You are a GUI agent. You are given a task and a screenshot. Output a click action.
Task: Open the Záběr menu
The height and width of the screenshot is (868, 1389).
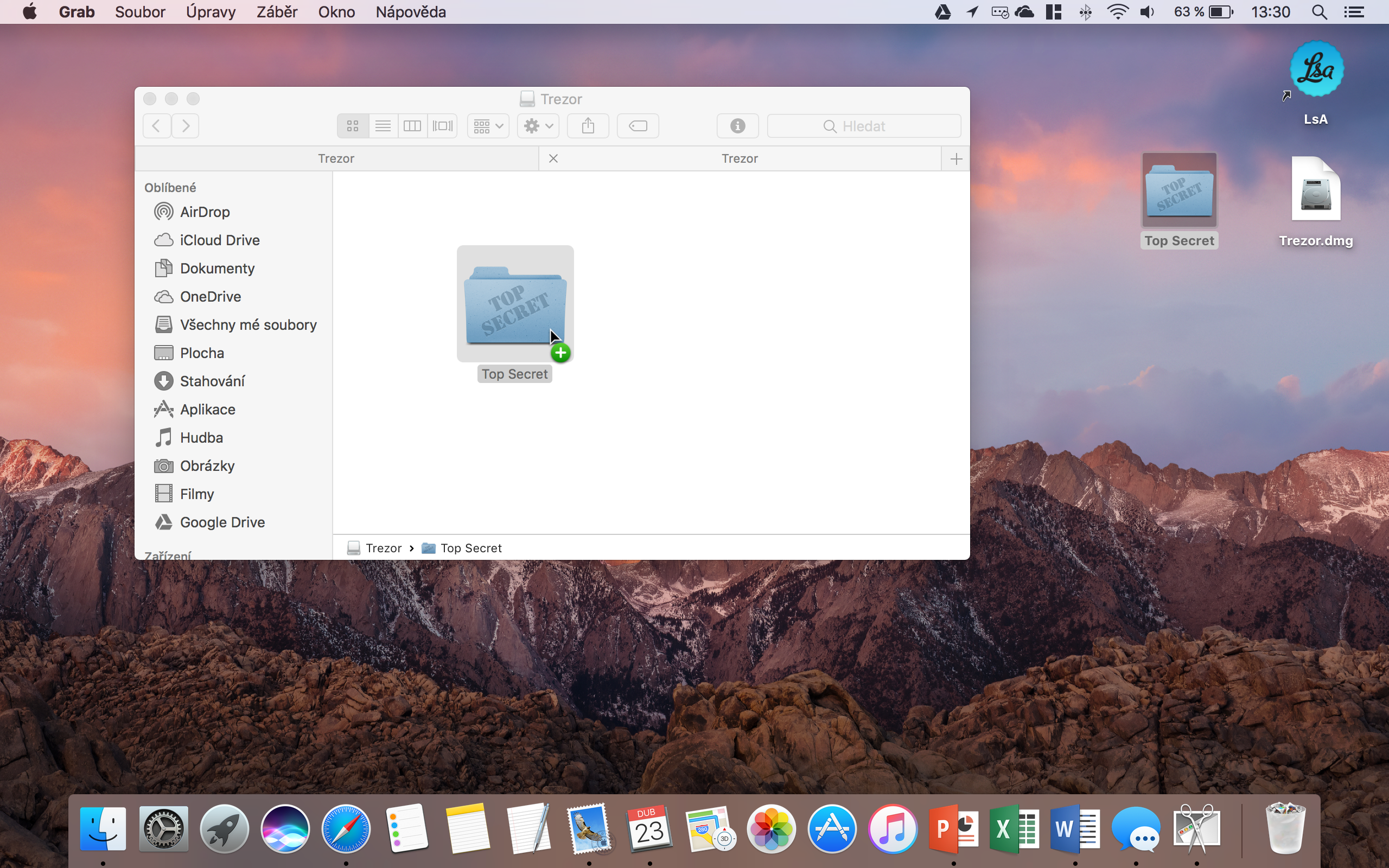point(277,12)
